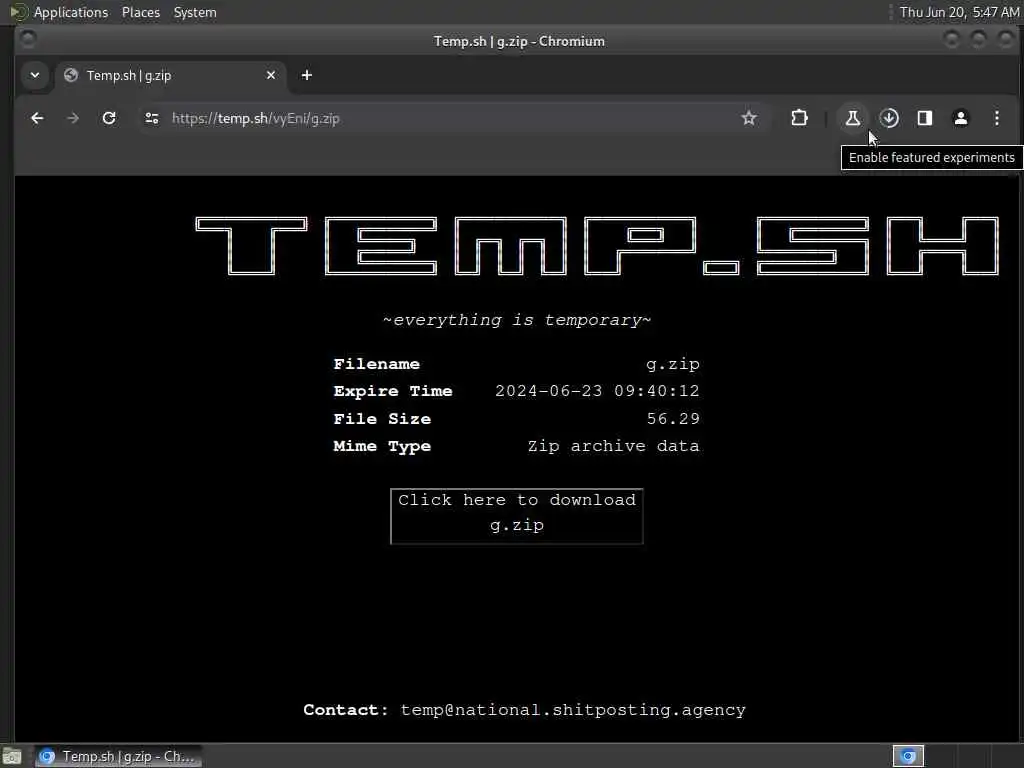Click the ~everything is temporary~ tagline
Viewport: 1024px width, 768px height.
(x=517, y=320)
